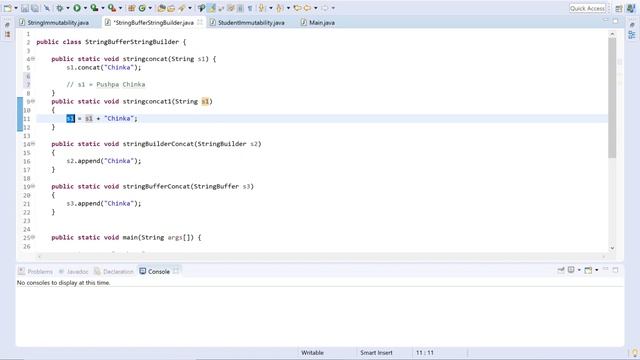The height and width of the screenshot is (360, 640).
Task: Collapse the main method at line 25
Action: (x=33, y=237)
